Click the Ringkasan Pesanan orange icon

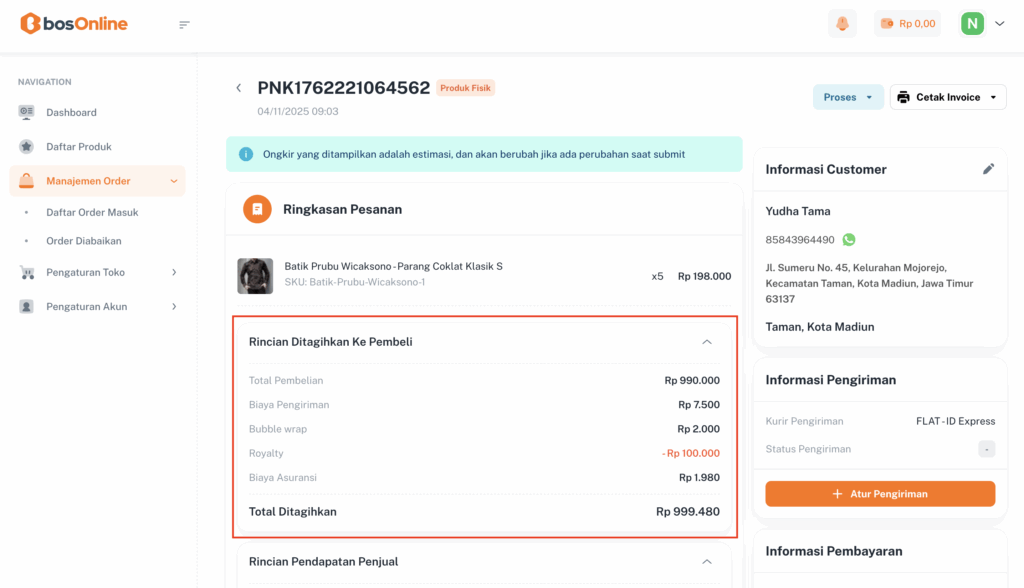[257, 209]
